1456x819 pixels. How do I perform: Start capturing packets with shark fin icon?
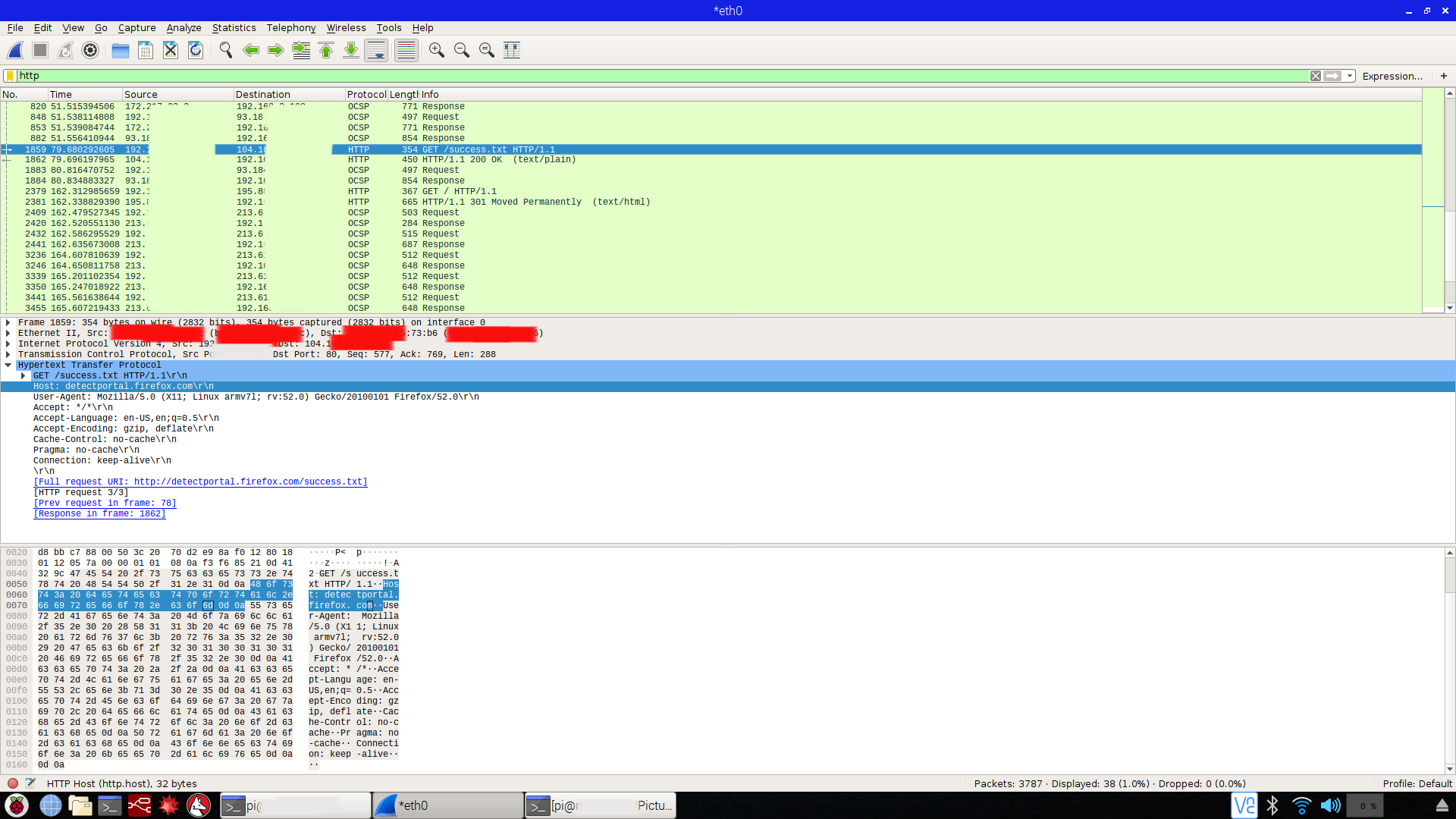(15, 50)
